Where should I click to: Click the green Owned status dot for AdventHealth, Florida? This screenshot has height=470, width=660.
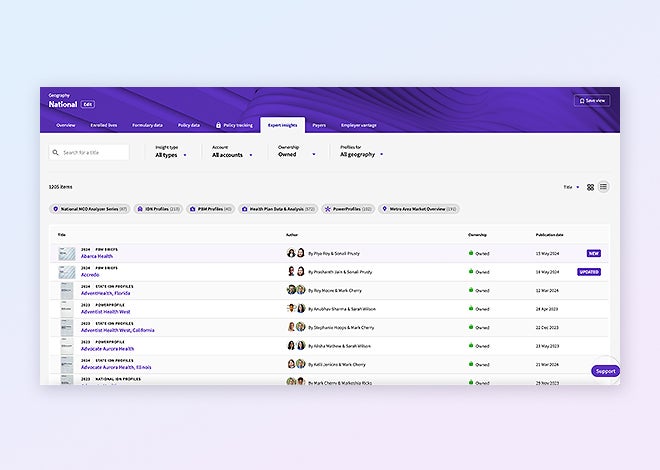[x=471, y=290]
